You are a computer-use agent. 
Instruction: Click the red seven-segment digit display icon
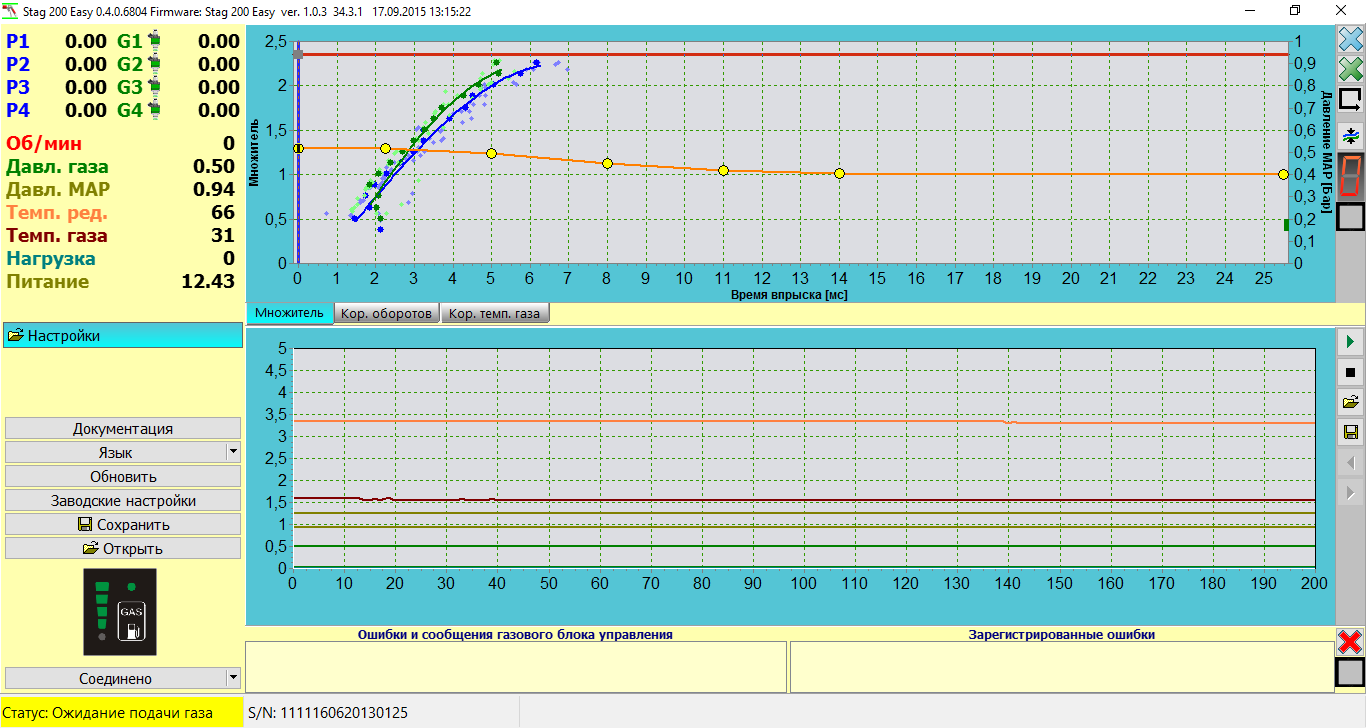(1350, 176)
